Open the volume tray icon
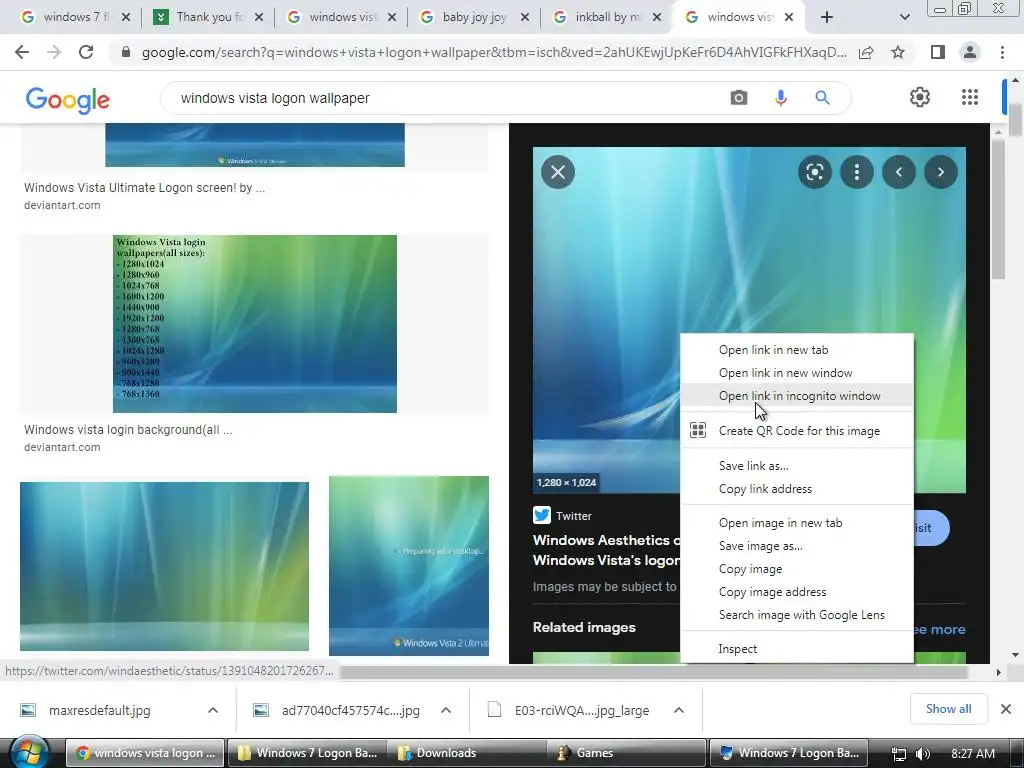 (x=923, y=754)
